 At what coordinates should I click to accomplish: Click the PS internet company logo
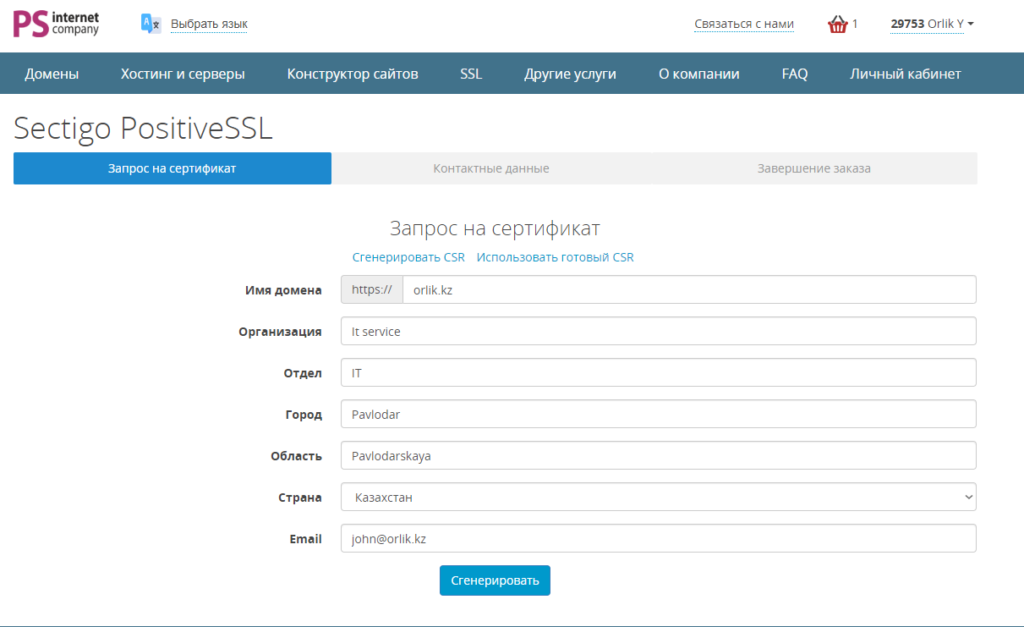pos(56,24)
